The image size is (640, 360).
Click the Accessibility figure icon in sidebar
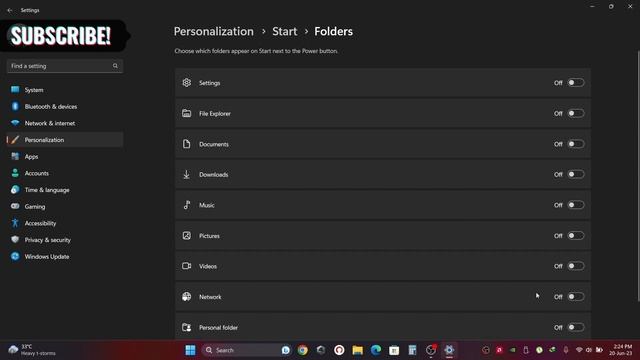[15, 223]
